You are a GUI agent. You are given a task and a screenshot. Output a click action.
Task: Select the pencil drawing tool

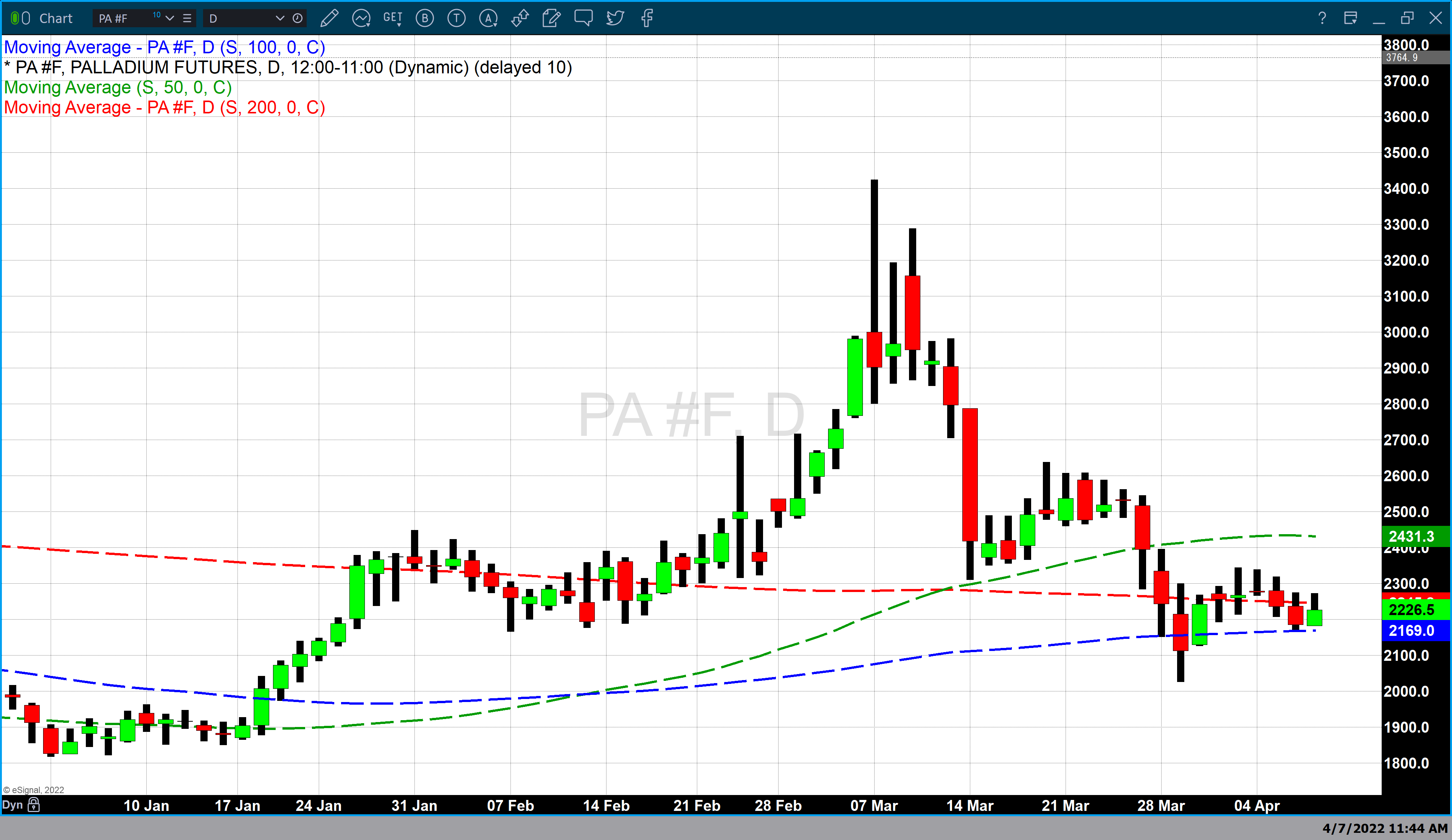329,19
